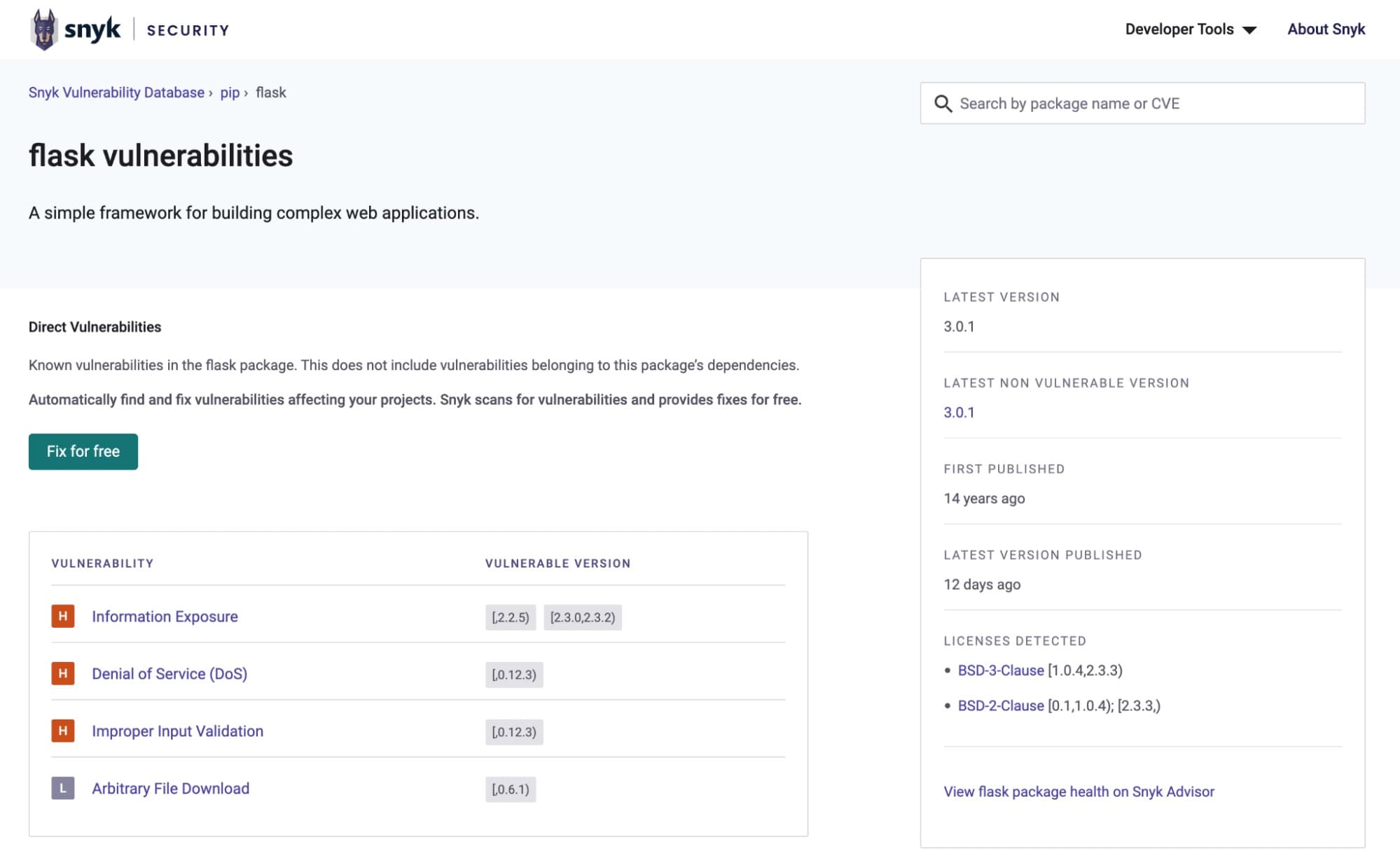
Task: Click the LATEST VERSION PUBLISHED label
Action: tap(1043, 556)
